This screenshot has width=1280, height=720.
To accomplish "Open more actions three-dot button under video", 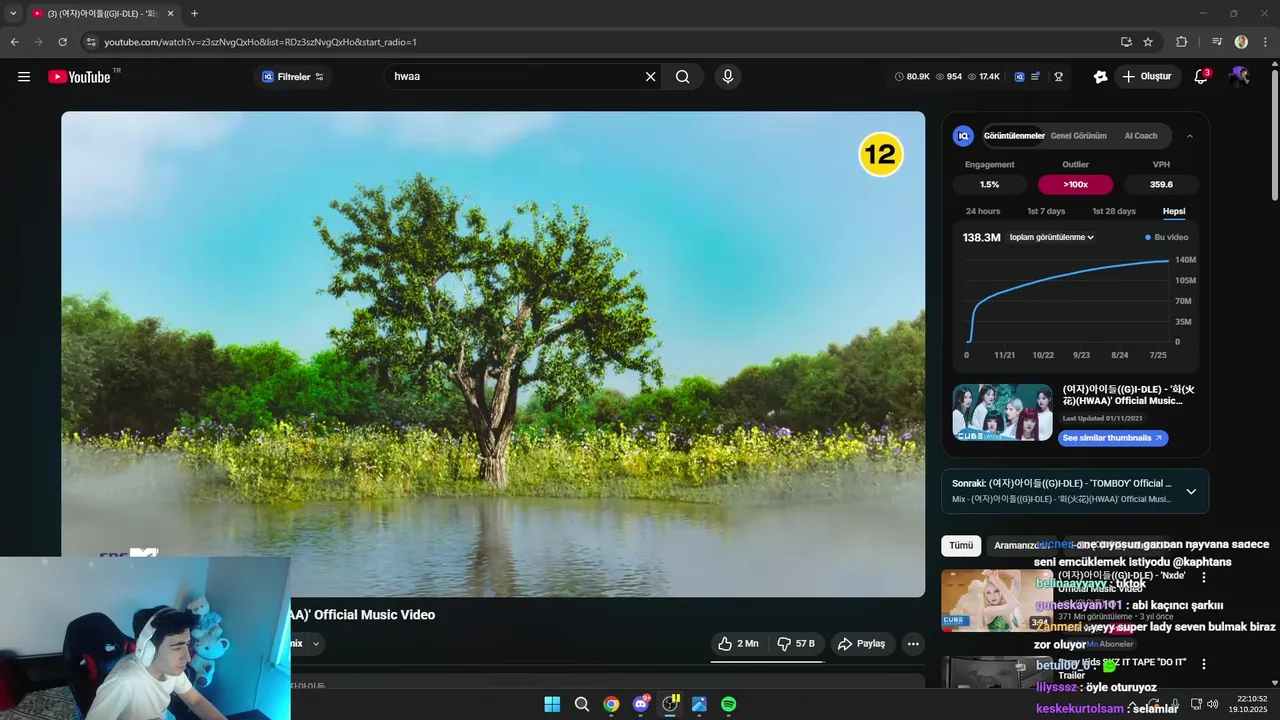I will (913, 644).
